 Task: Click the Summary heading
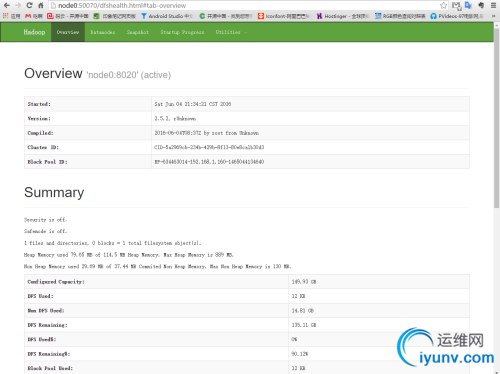54,192
